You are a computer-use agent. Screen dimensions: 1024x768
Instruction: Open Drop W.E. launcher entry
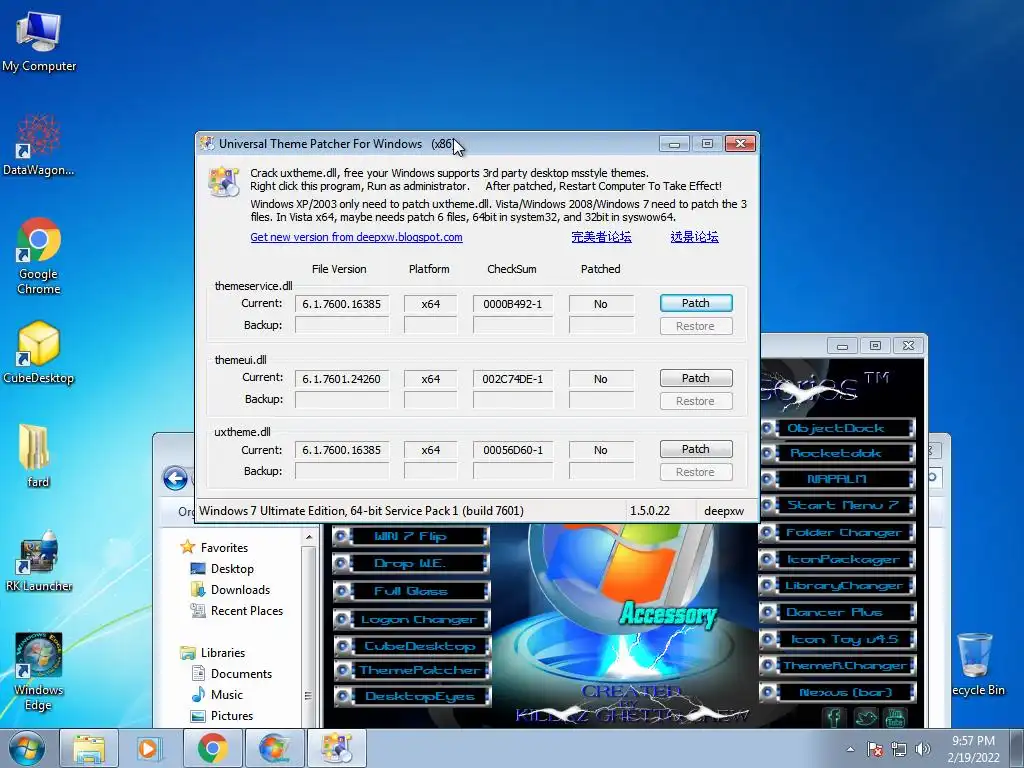pos(411,564)
